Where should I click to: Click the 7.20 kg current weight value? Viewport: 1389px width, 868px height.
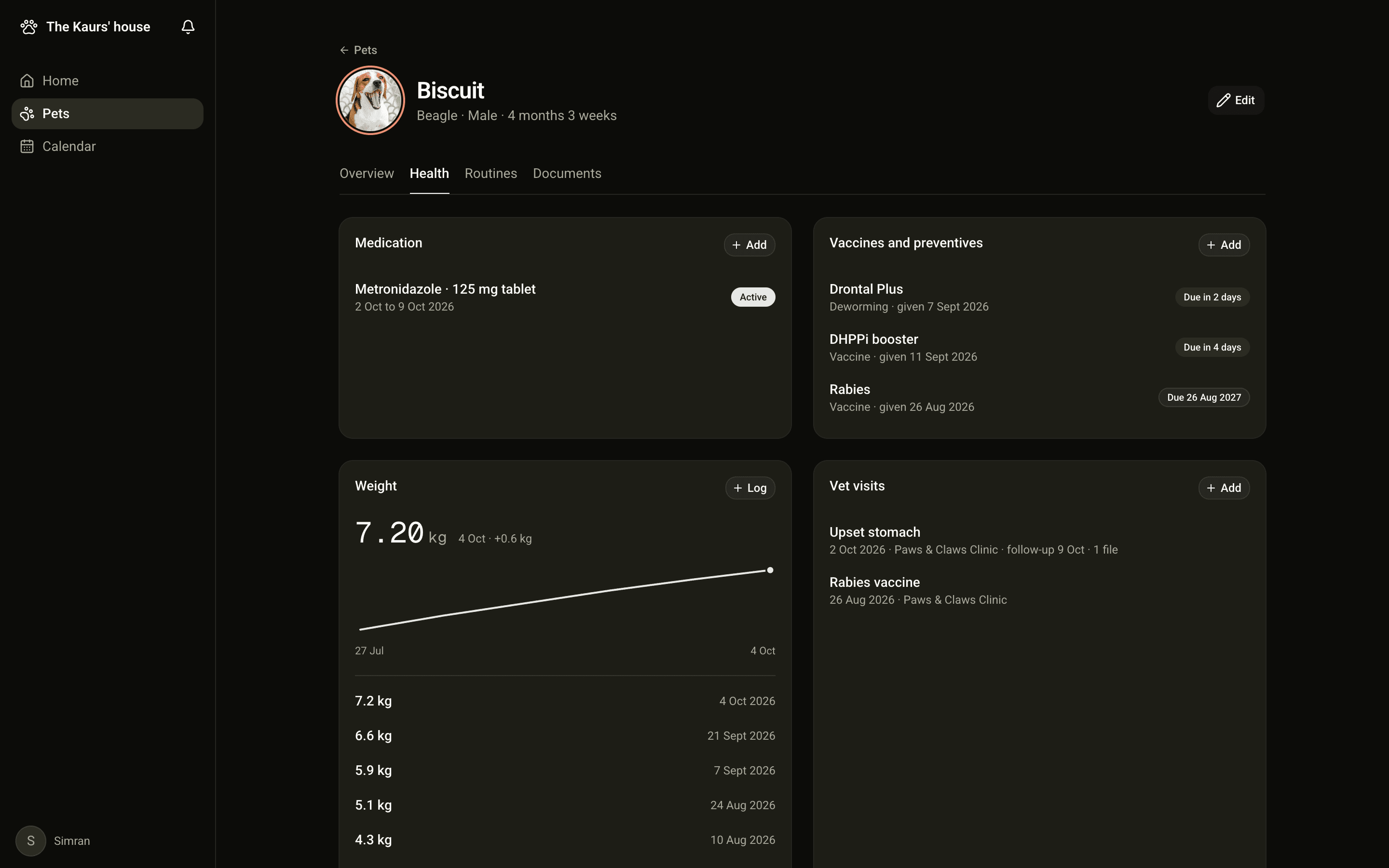pyautogui.click(x=401, y=533)
